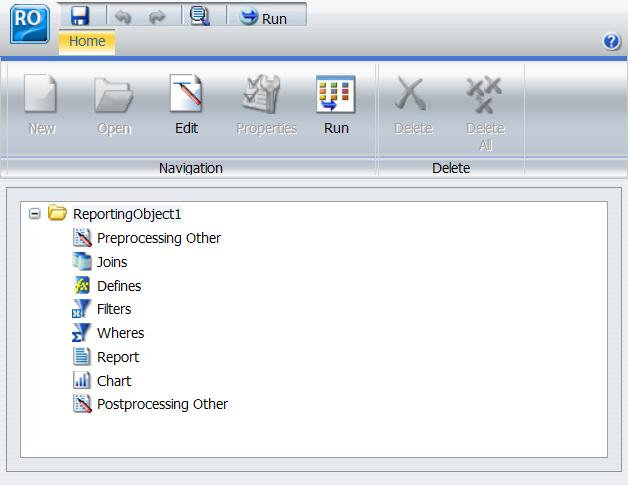Select the Joins tree item

point(112,262)
